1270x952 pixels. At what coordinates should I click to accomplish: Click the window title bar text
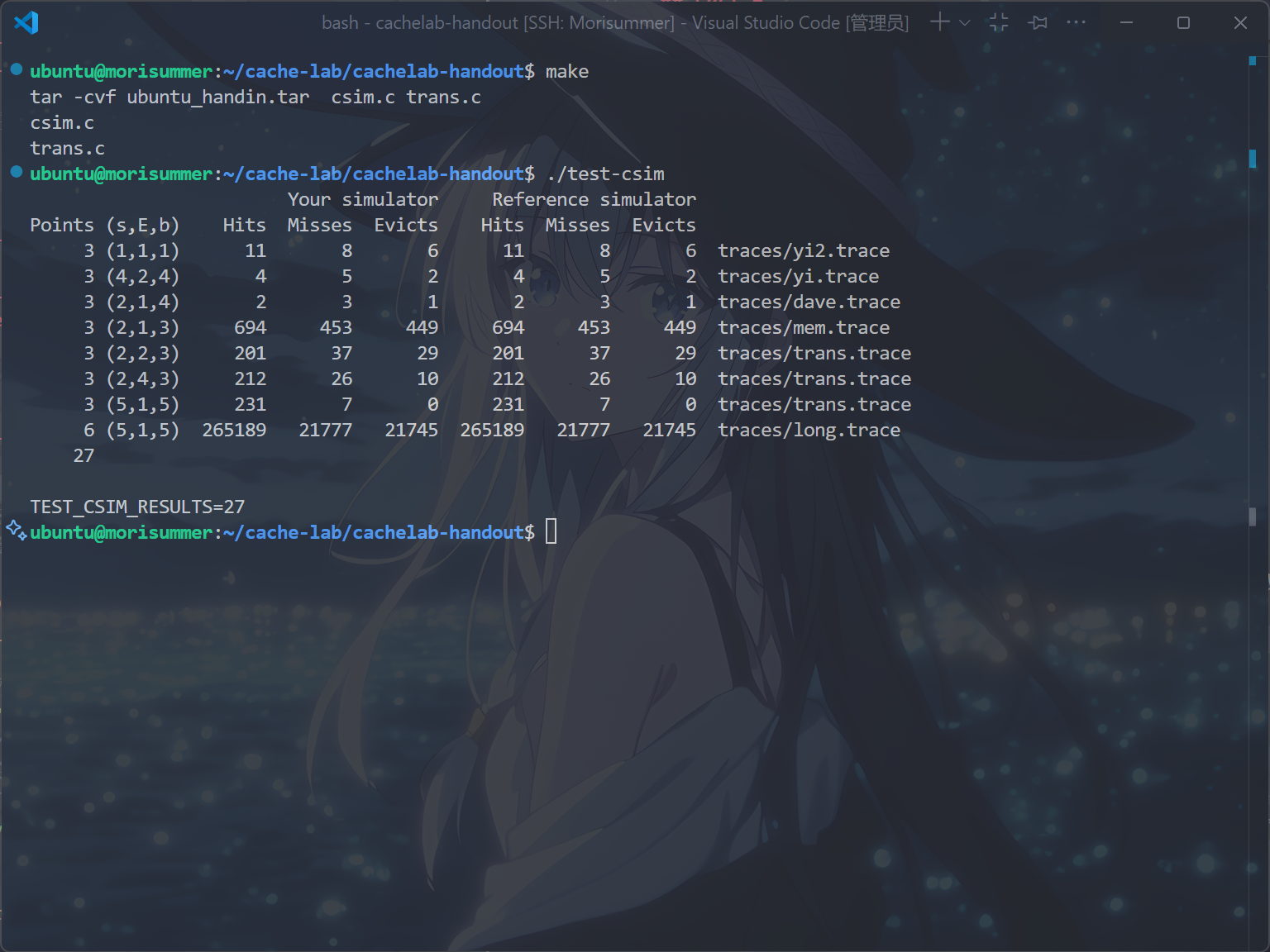pos(614,22)
